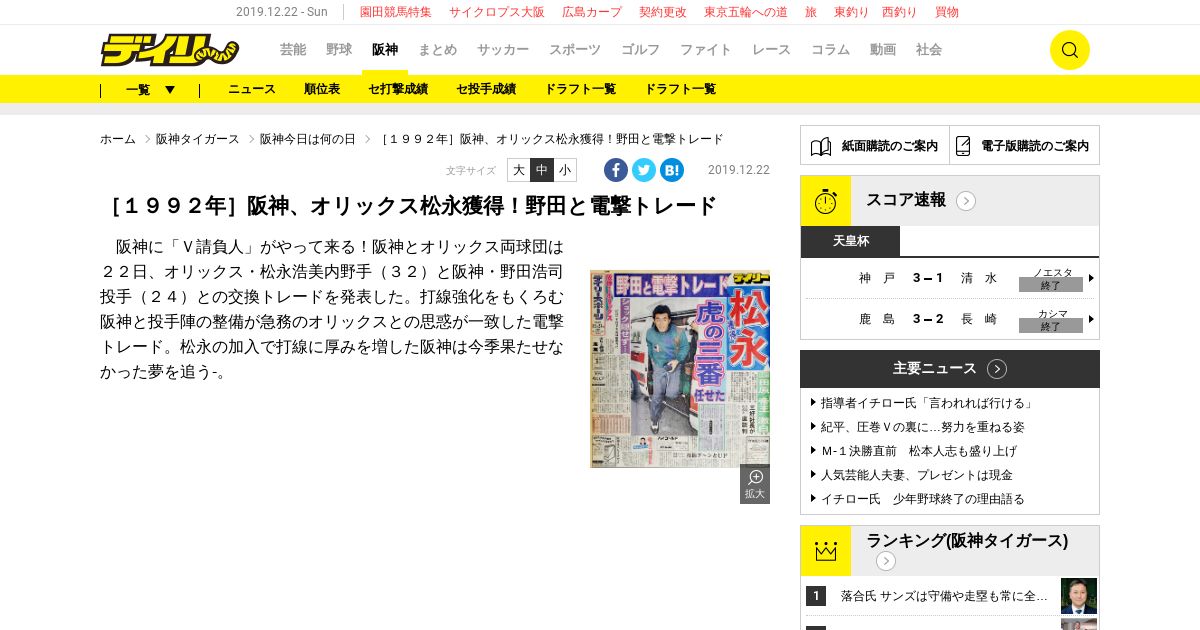Click the 東釣り top link

pos(851,12)
